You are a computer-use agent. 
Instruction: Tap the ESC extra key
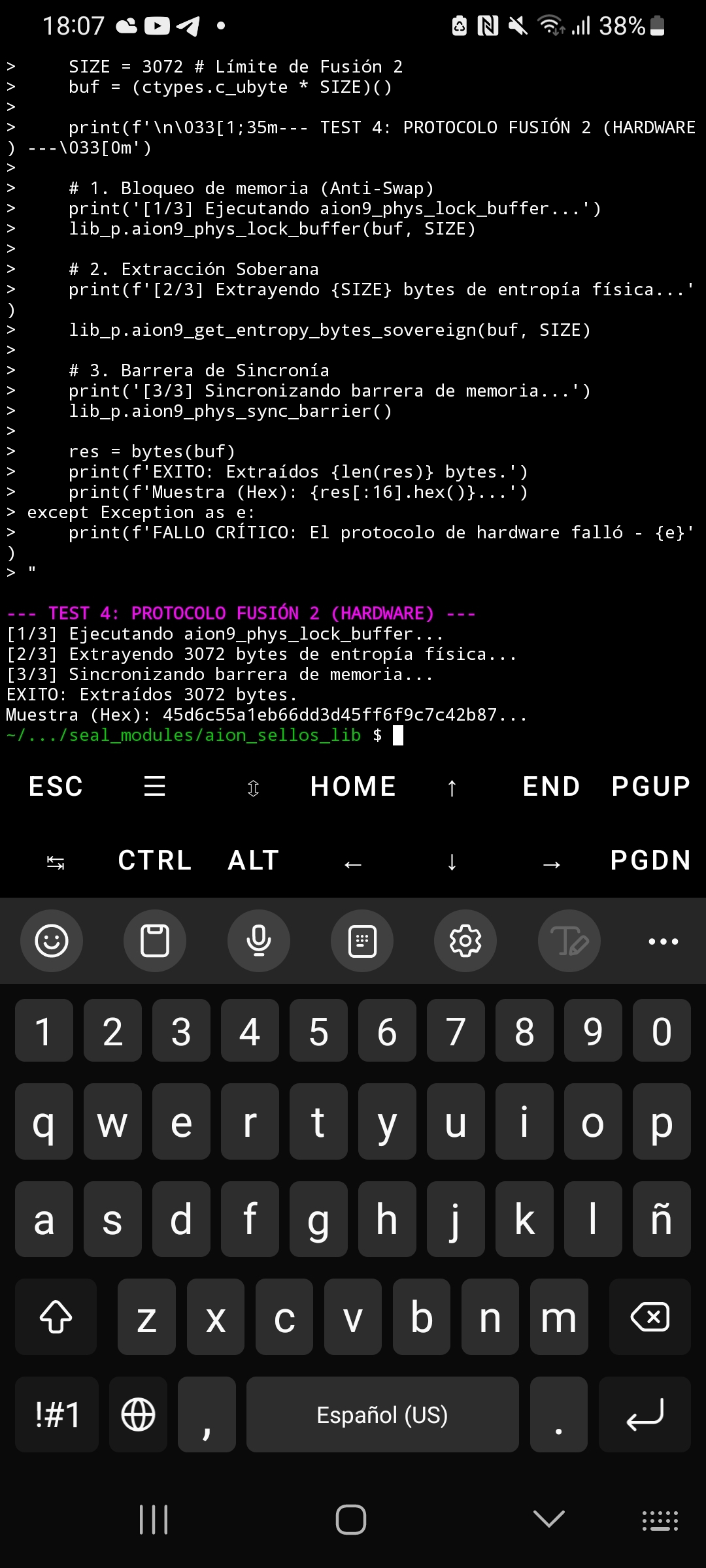56,786
